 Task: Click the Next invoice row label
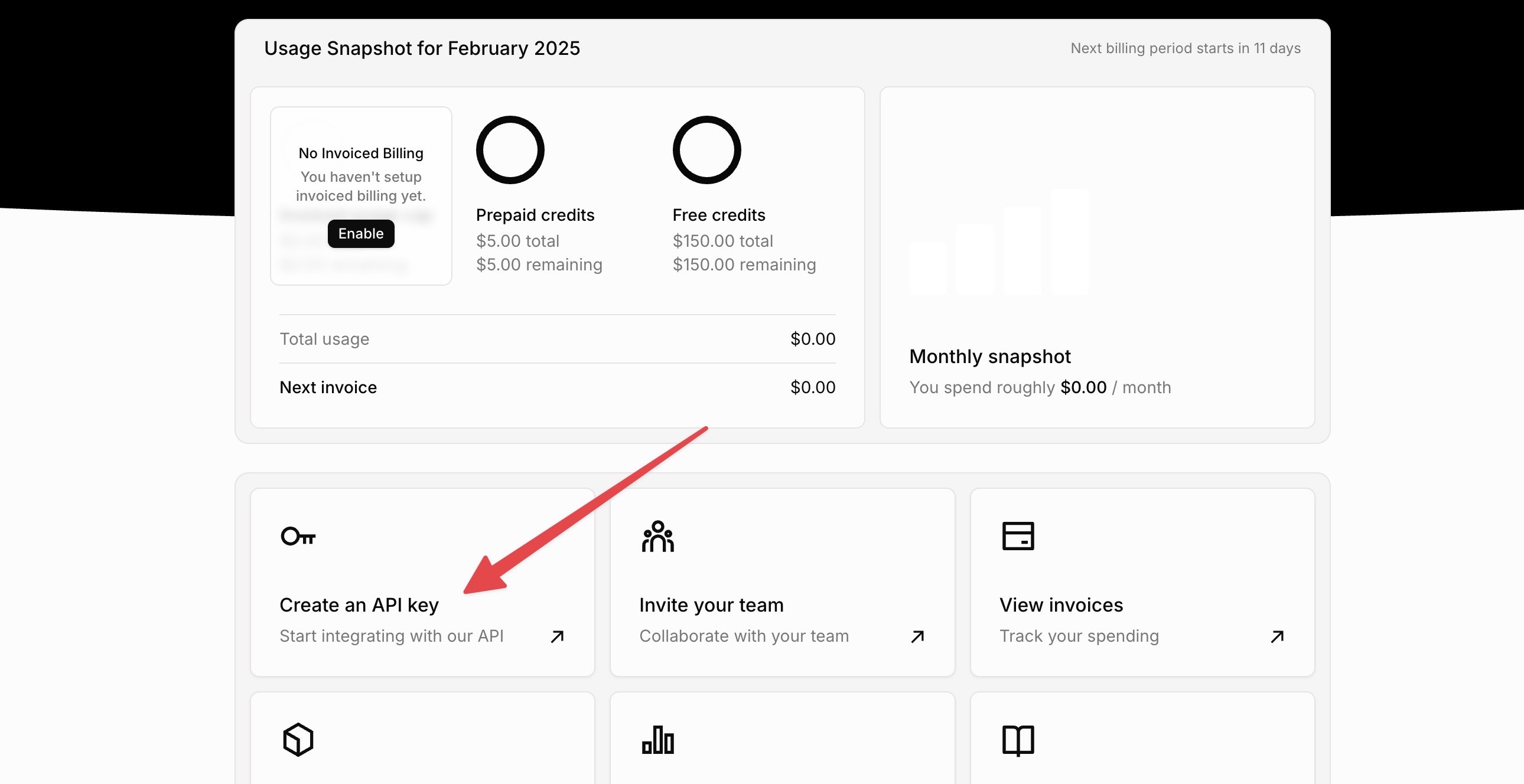328,387
